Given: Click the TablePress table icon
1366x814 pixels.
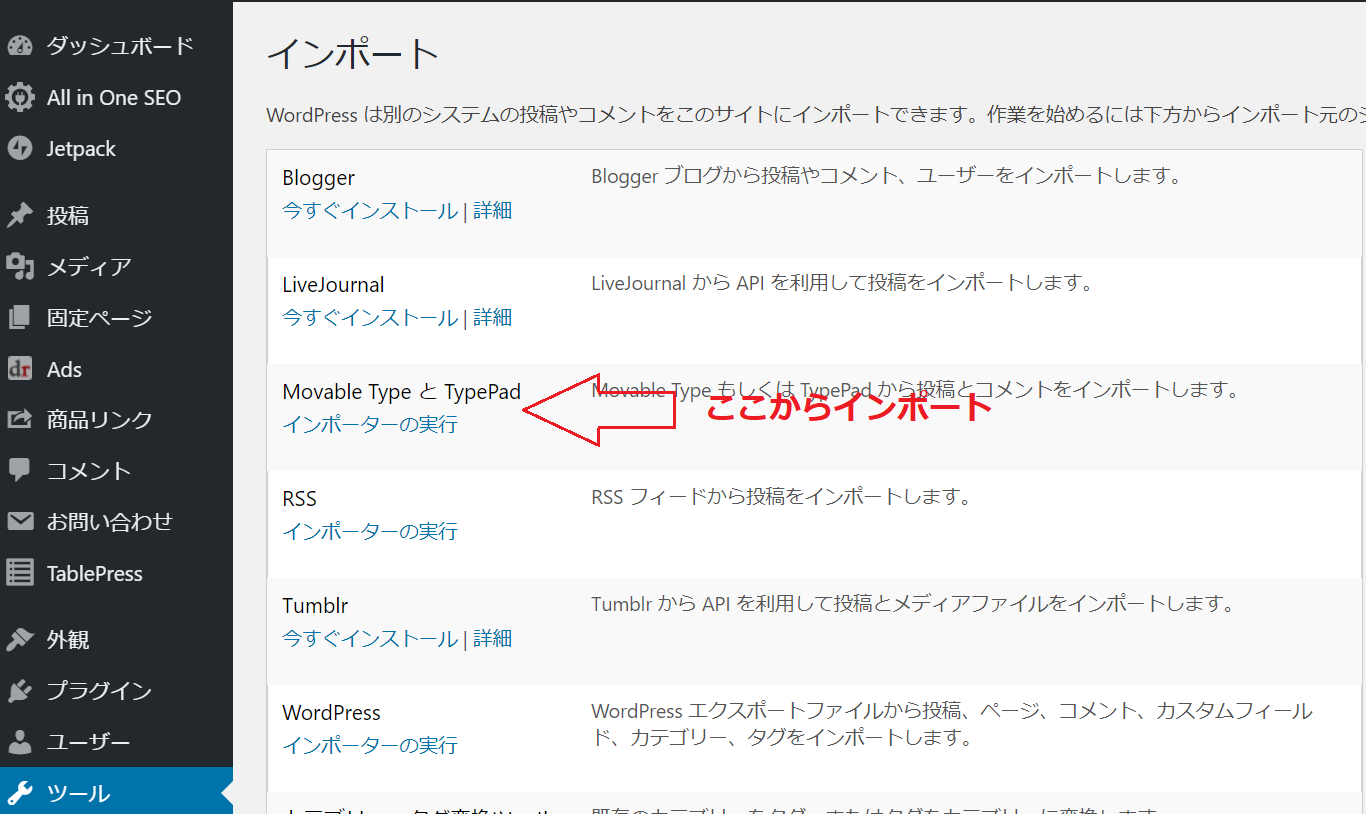Looking at the screenshot, I should (x=20, y=573).
